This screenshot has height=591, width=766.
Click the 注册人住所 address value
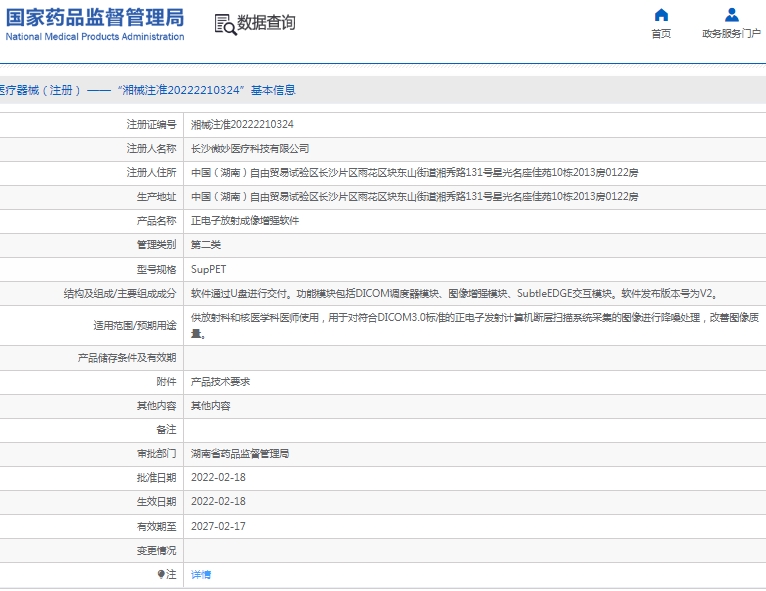pos(414,172)
